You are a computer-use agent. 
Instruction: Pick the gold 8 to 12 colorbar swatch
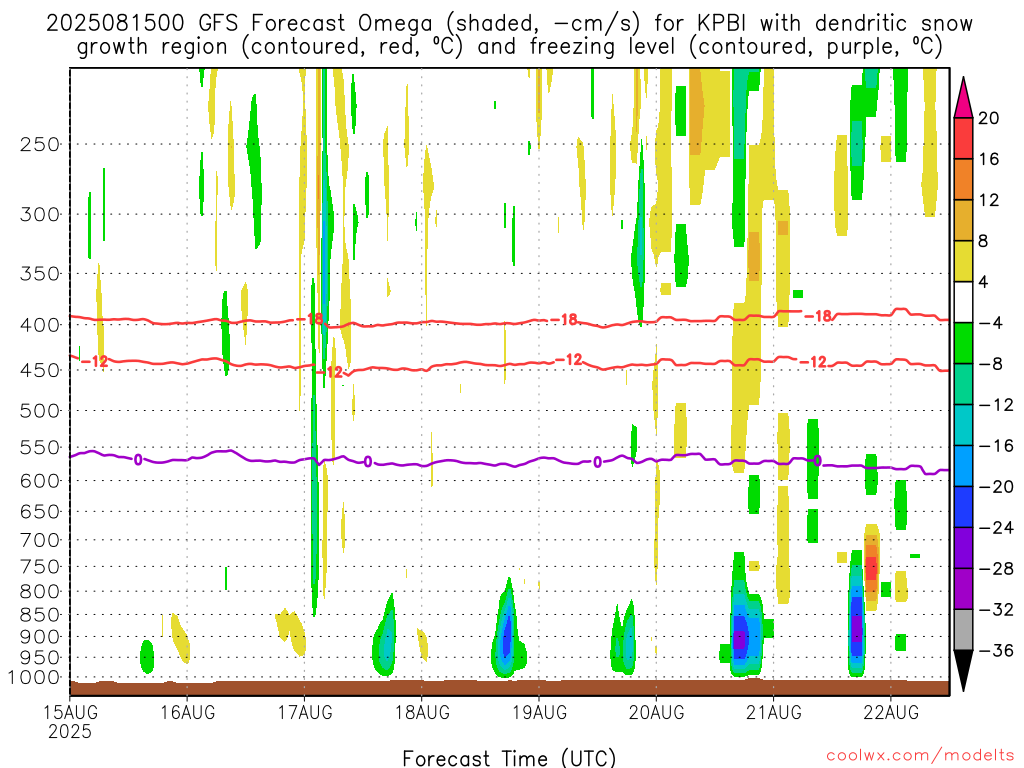(x=963, y=220)
